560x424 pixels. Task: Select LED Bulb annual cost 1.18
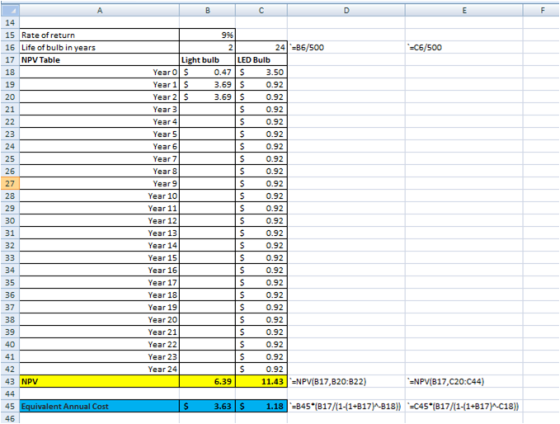[261, 406]
